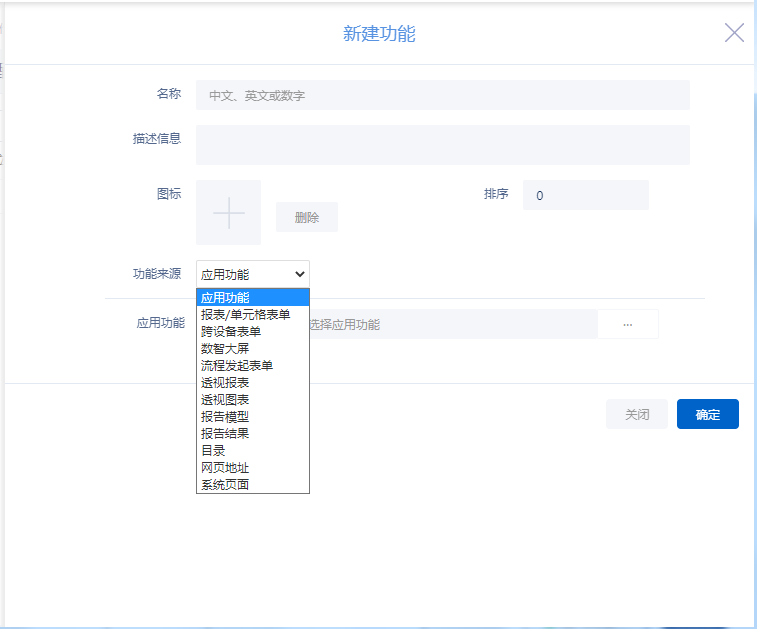
Task: Collapse the 功能来源 dropdown via its arrow
Action: (x=299, y=274)
